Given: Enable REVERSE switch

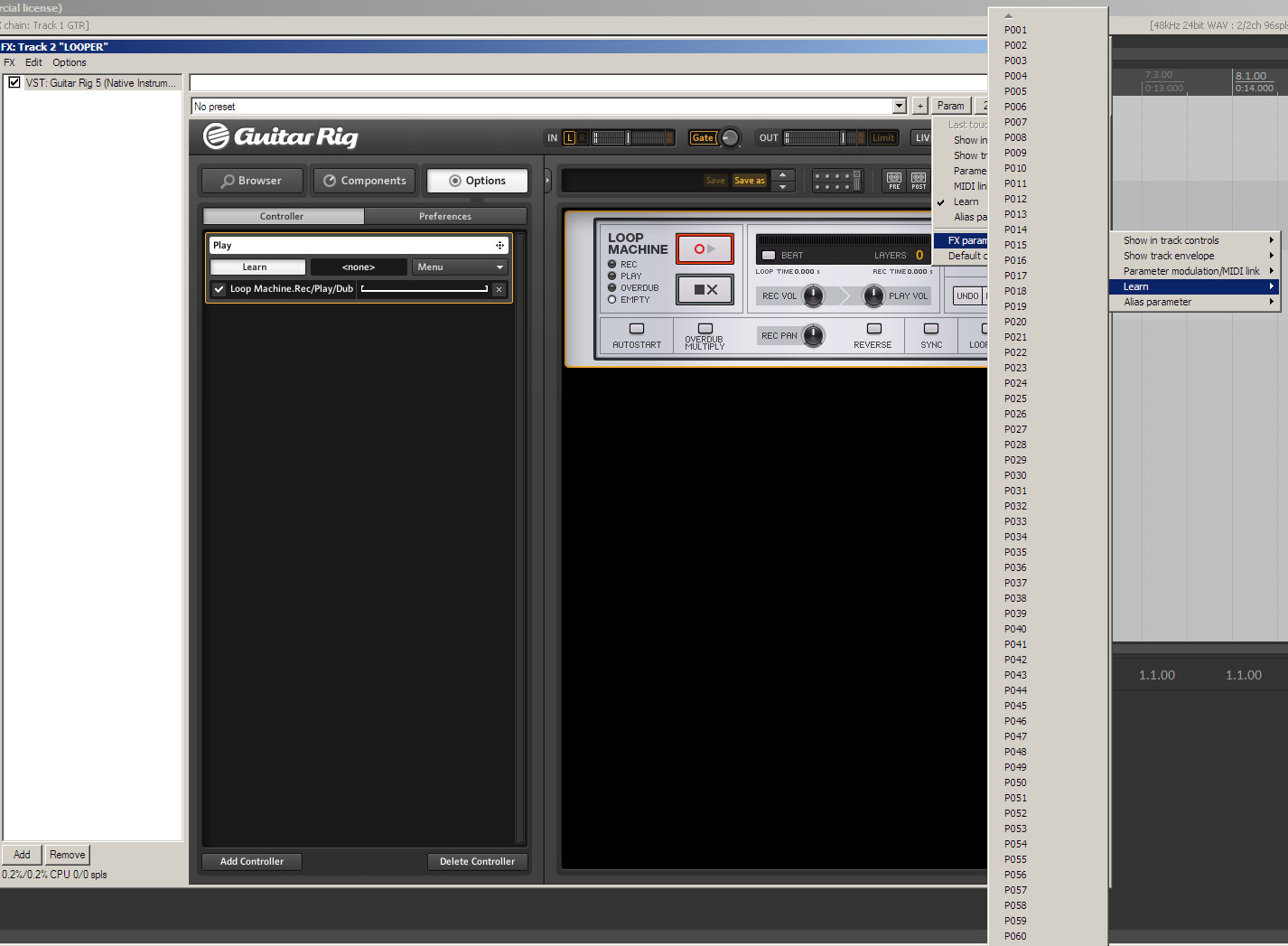Looking at the screenshot, I should coord(873,329).
